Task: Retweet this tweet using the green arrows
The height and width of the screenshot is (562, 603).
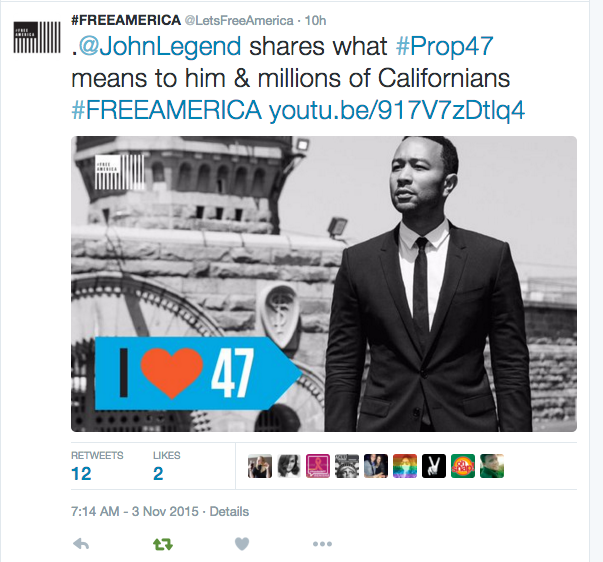Action: pos(163,544)
